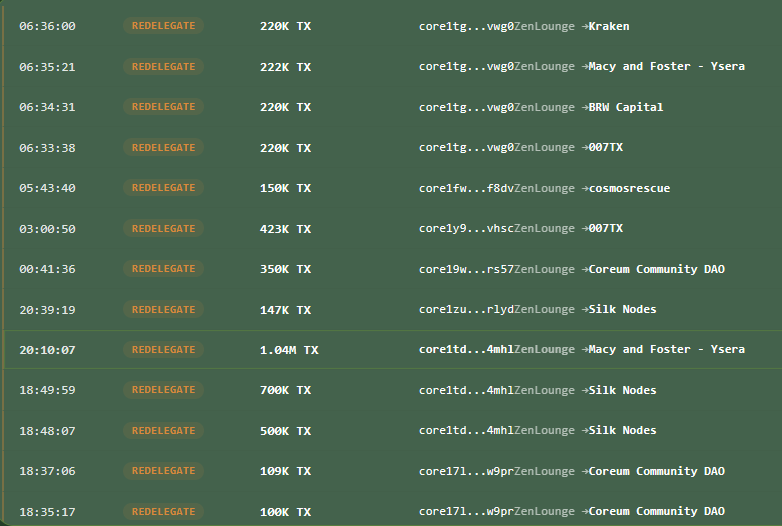Click the 109K TX amount
The image size is (782, 526).
pyautogui.click(x=285, y=471)
